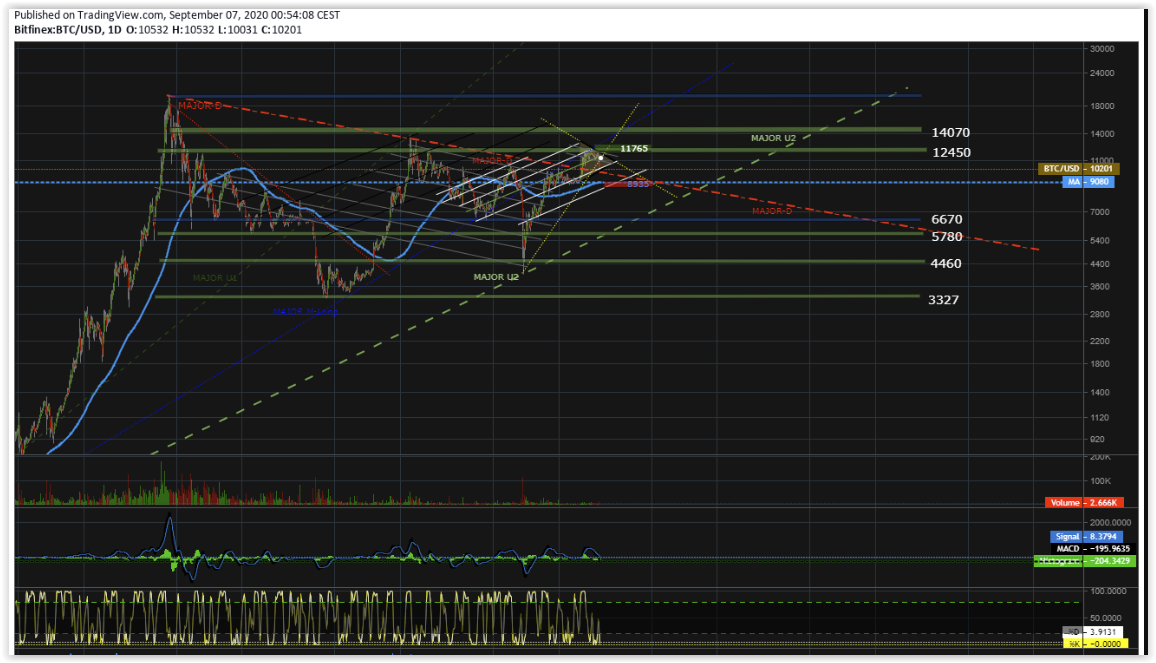The width and height of the screenshot is (1156, 663).
Task: Select the 12450 level annotation
Action: click(950, 152)
